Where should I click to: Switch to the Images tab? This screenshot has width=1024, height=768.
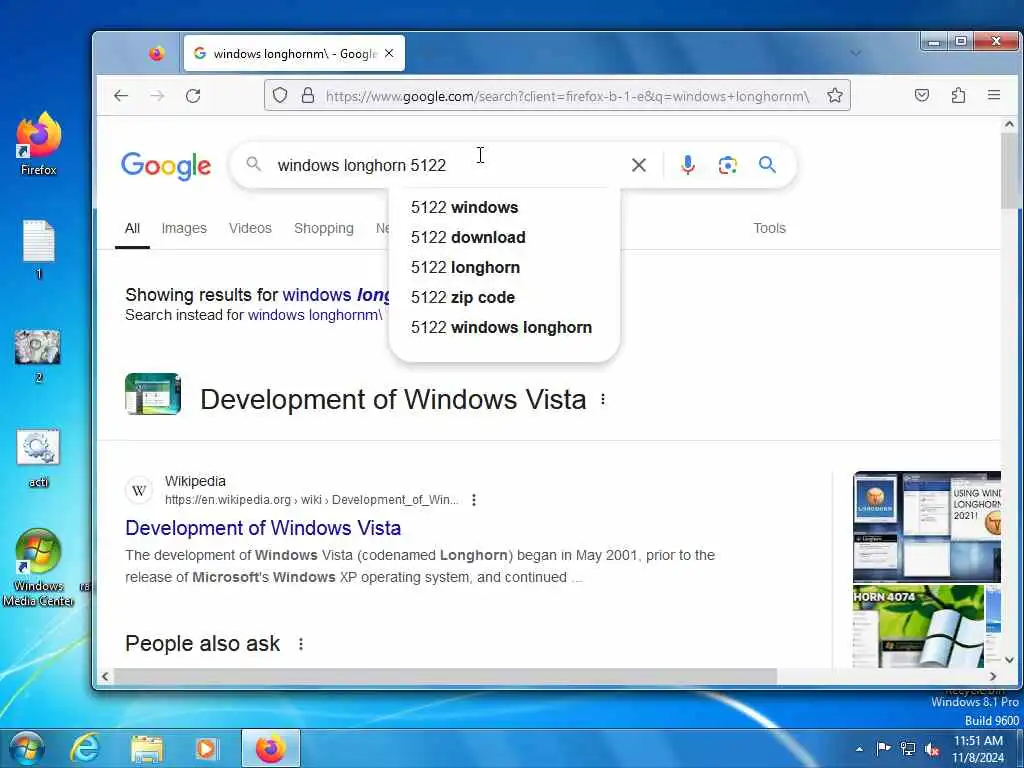coord(184,229)
